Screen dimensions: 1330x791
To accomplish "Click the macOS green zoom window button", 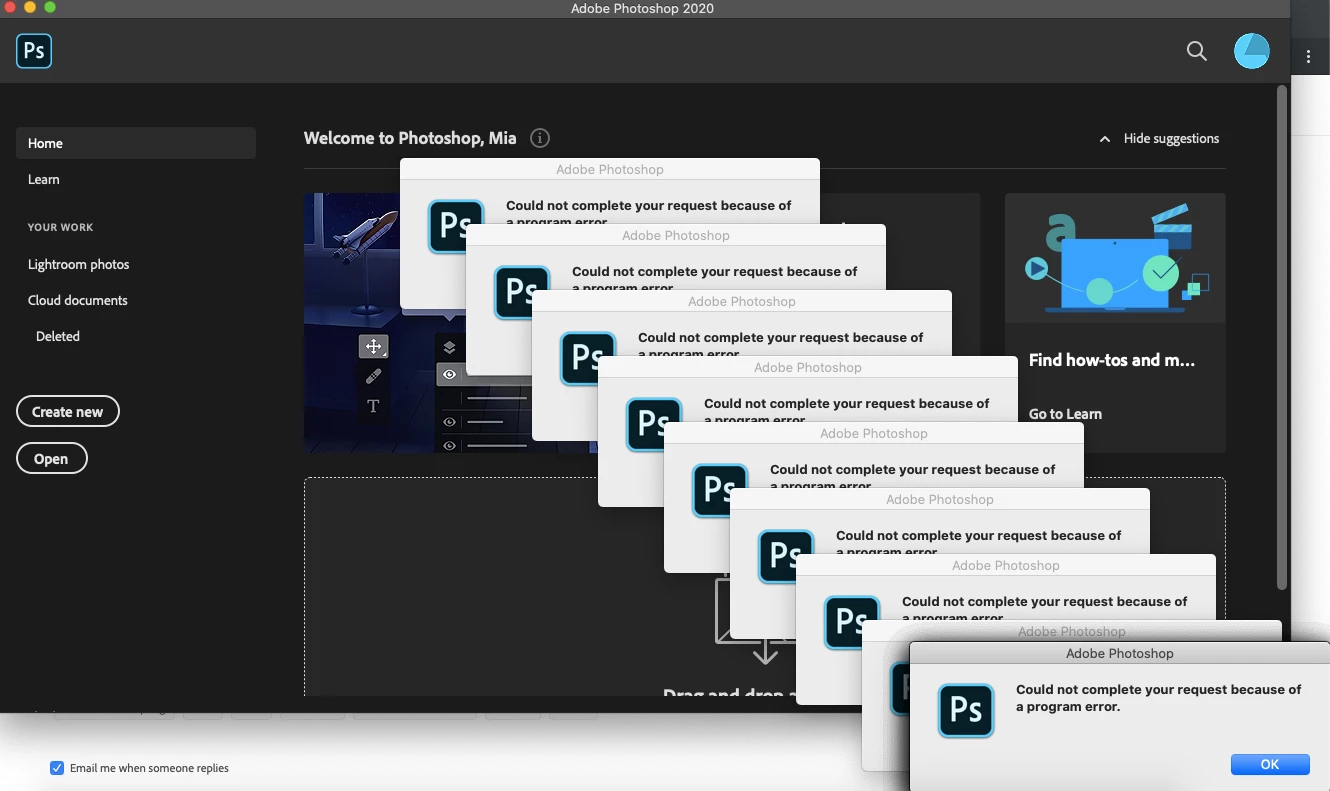I will pos(50,7).
